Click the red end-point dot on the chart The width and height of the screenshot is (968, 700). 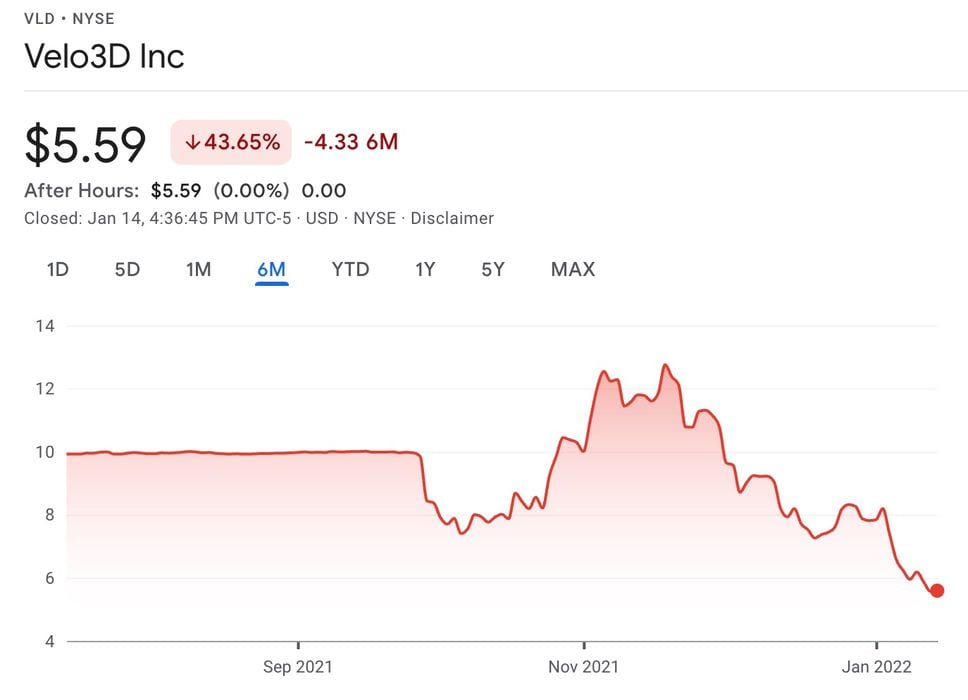[x=937, y=591]
